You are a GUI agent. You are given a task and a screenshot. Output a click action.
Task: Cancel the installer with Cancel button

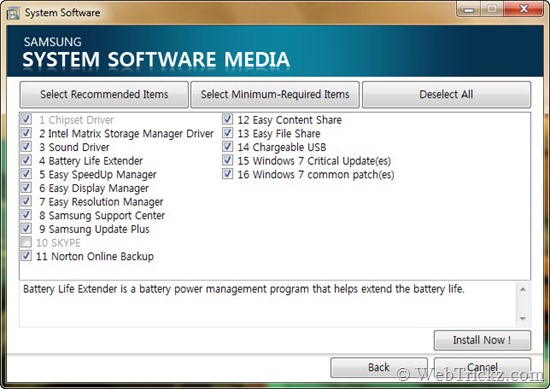[x=482, y=367]
